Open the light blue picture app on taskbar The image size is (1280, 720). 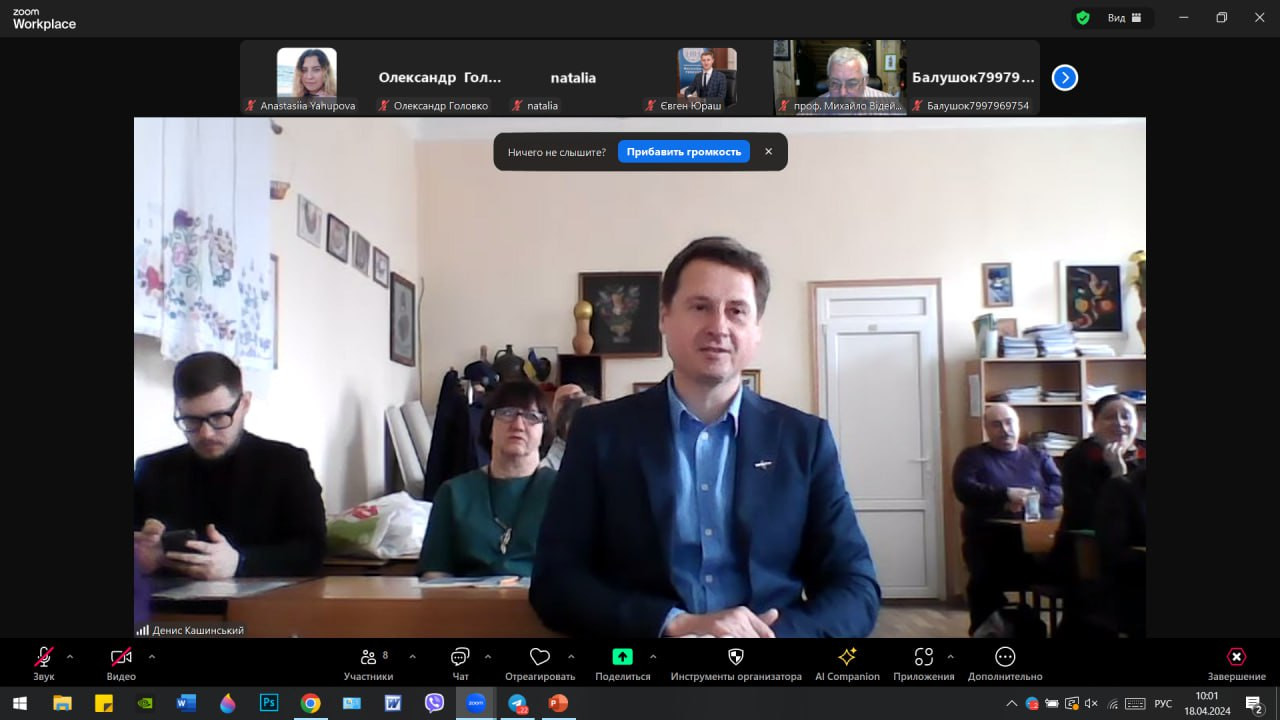(352, 703)
